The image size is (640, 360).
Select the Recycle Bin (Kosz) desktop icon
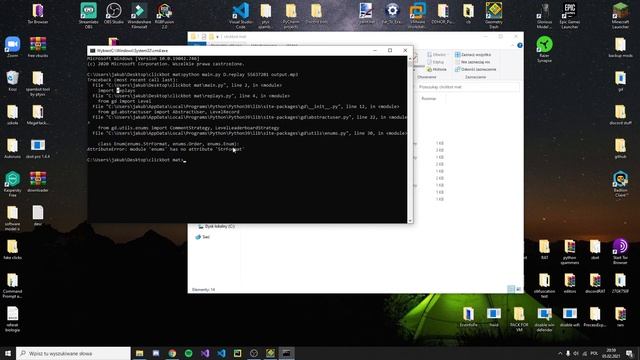coord(13,81)
